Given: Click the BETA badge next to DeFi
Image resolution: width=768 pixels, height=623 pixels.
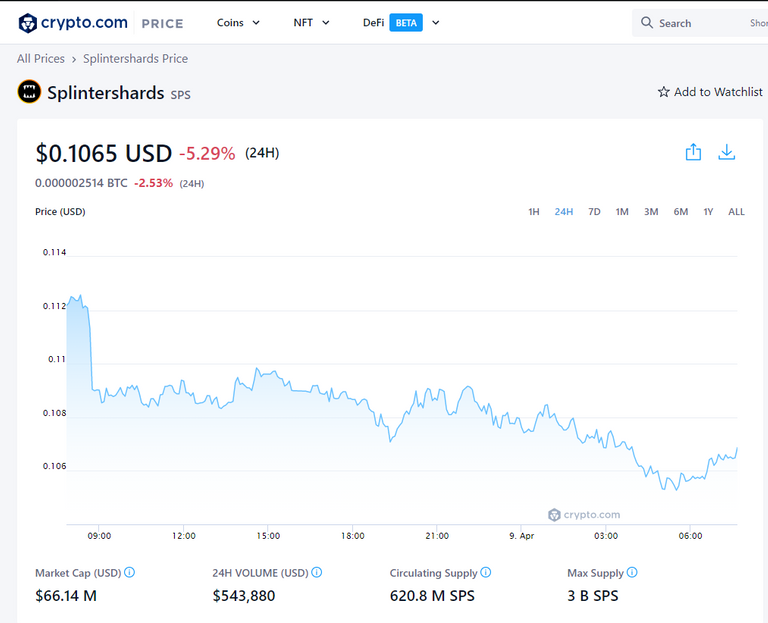Looking at the screenshot, I should tap(406, 23).
